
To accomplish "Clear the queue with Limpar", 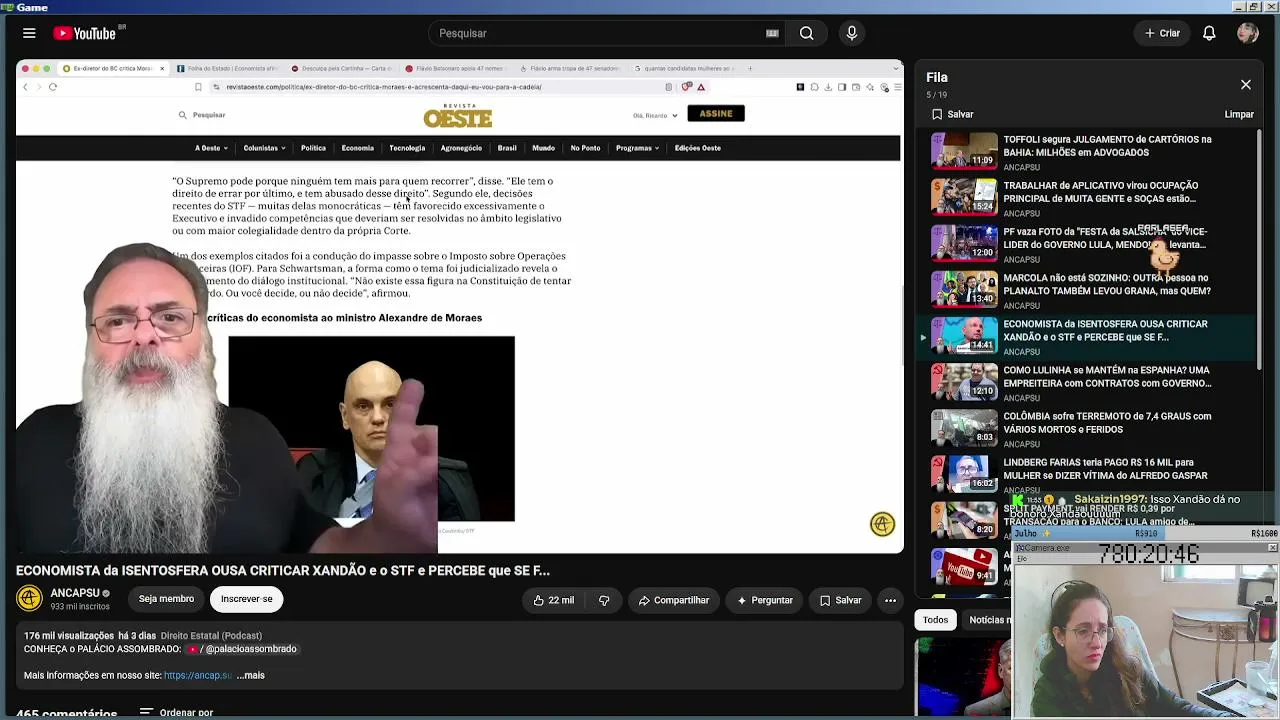I will 1239,114.
